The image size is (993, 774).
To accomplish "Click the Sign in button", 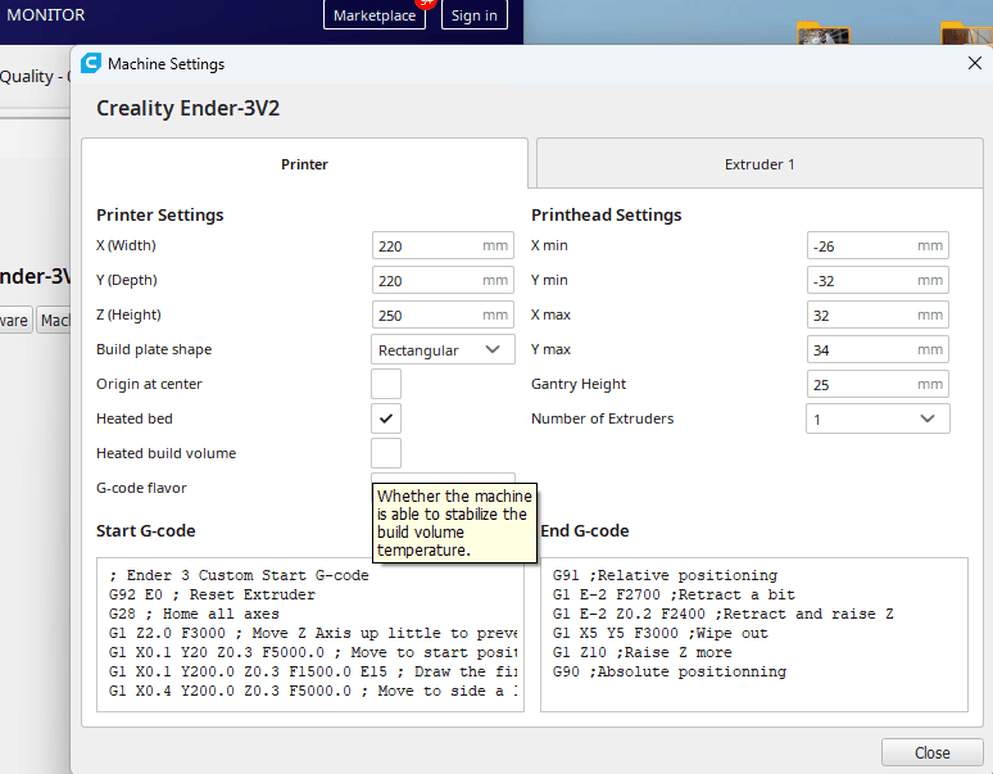I will coord(474,15).
